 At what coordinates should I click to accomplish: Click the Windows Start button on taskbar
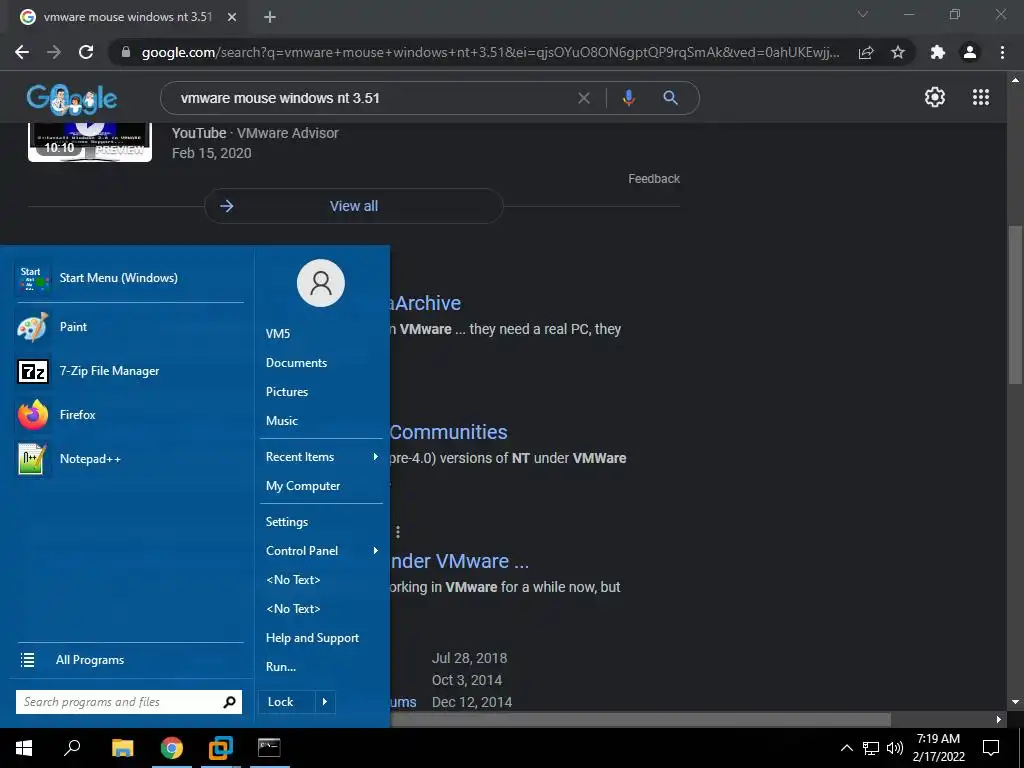24,748
